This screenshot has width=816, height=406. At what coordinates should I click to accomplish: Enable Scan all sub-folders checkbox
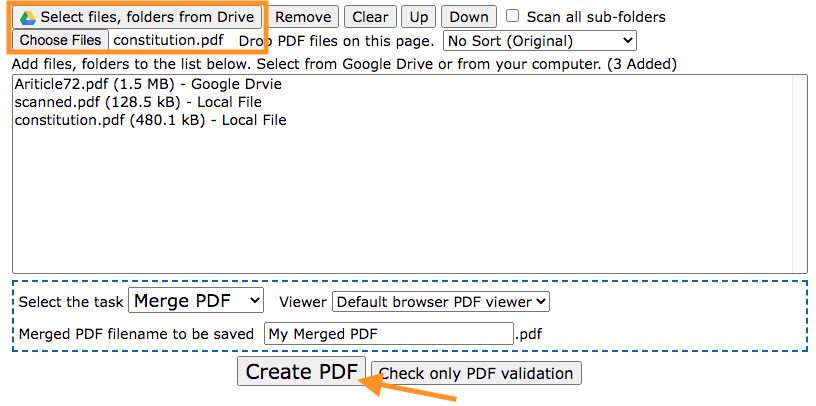pyautogui.click(x=513, y=16)
